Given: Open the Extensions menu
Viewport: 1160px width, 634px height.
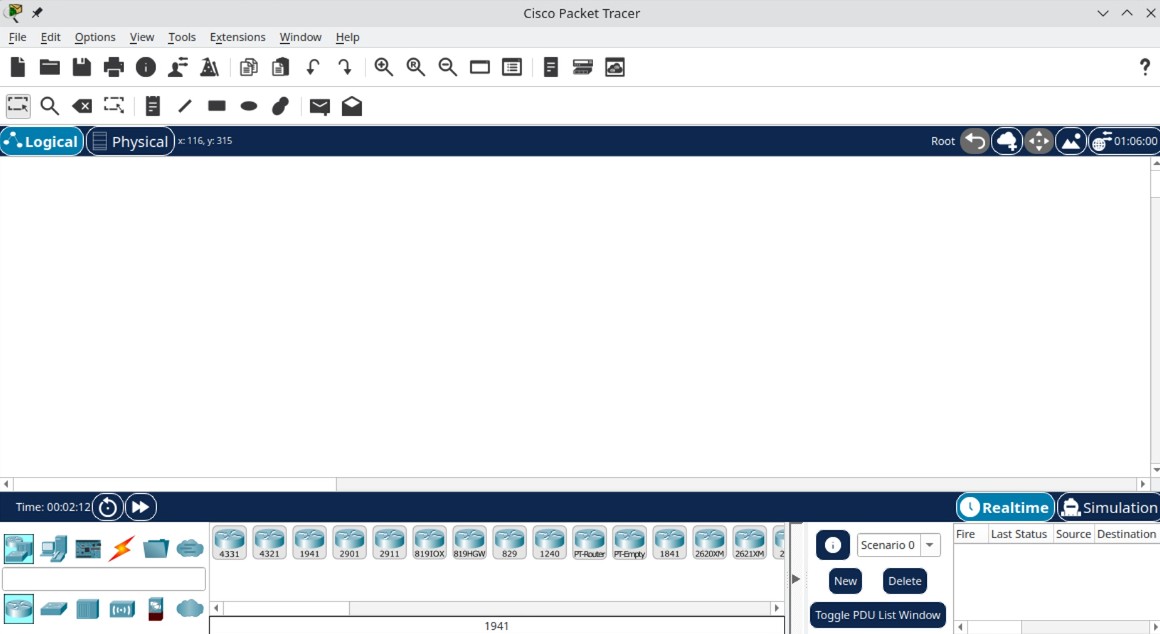Looking at the screenshot, I should tap(237, 37).
